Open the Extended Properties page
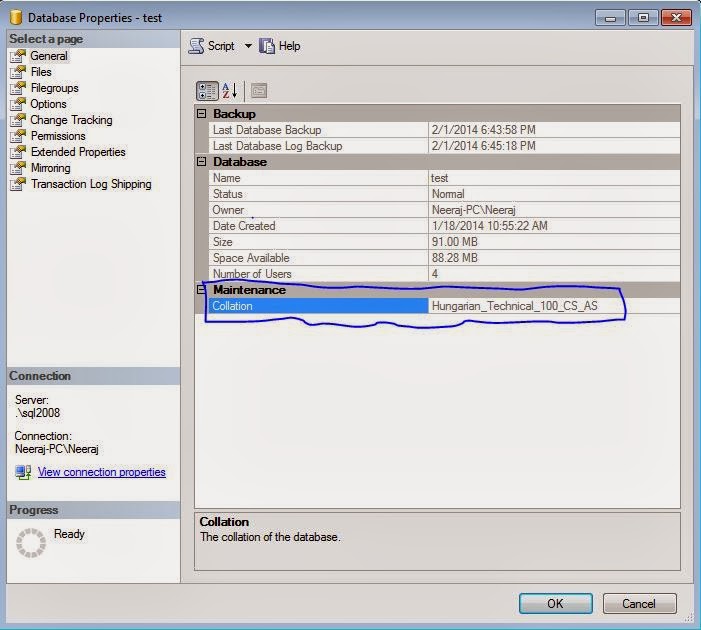 [x=78, y=152]
